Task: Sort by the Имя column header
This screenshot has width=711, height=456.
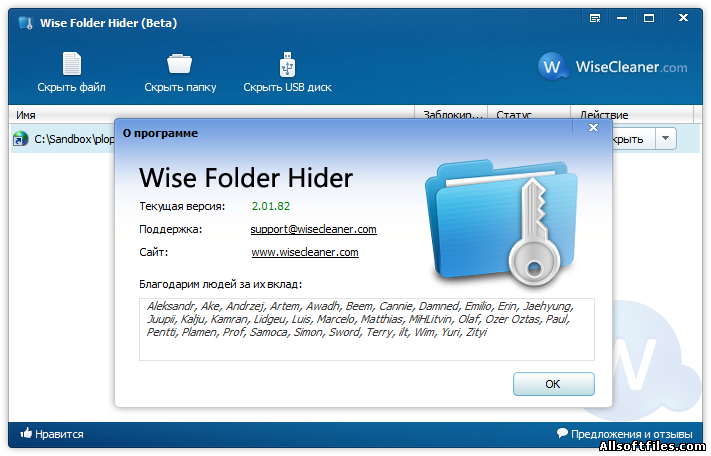Action: pyautogui.click(x=211, y=115)
